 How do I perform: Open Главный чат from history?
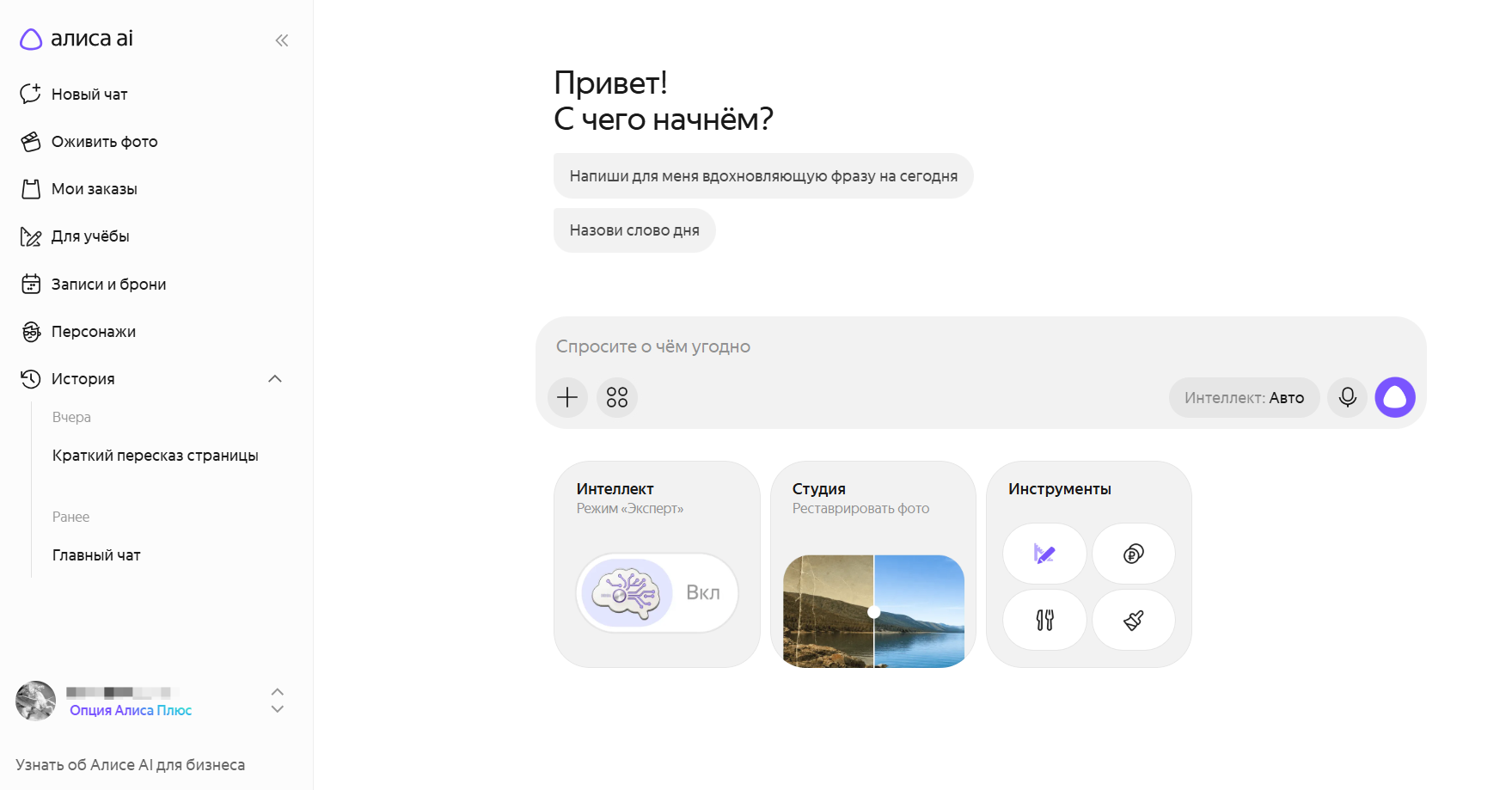pos(96,555)
